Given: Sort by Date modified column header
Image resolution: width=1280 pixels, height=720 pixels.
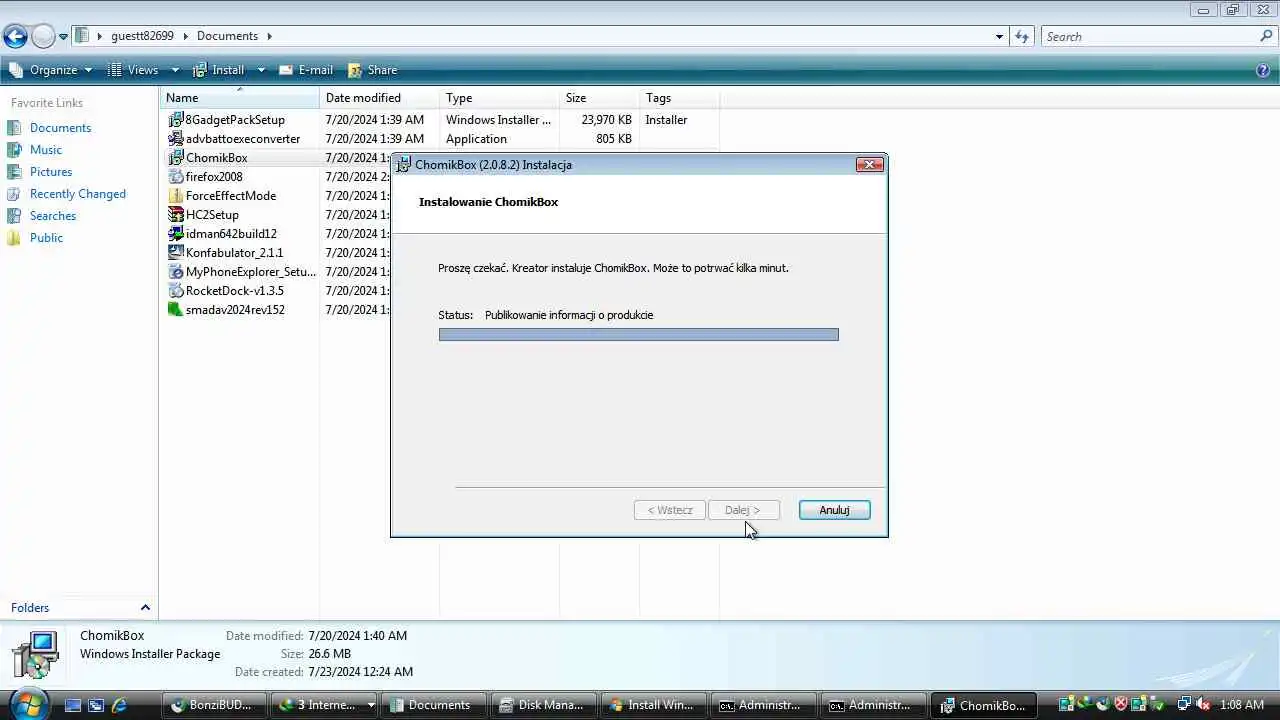Looking at the screenshot, I should click(380, 98).
